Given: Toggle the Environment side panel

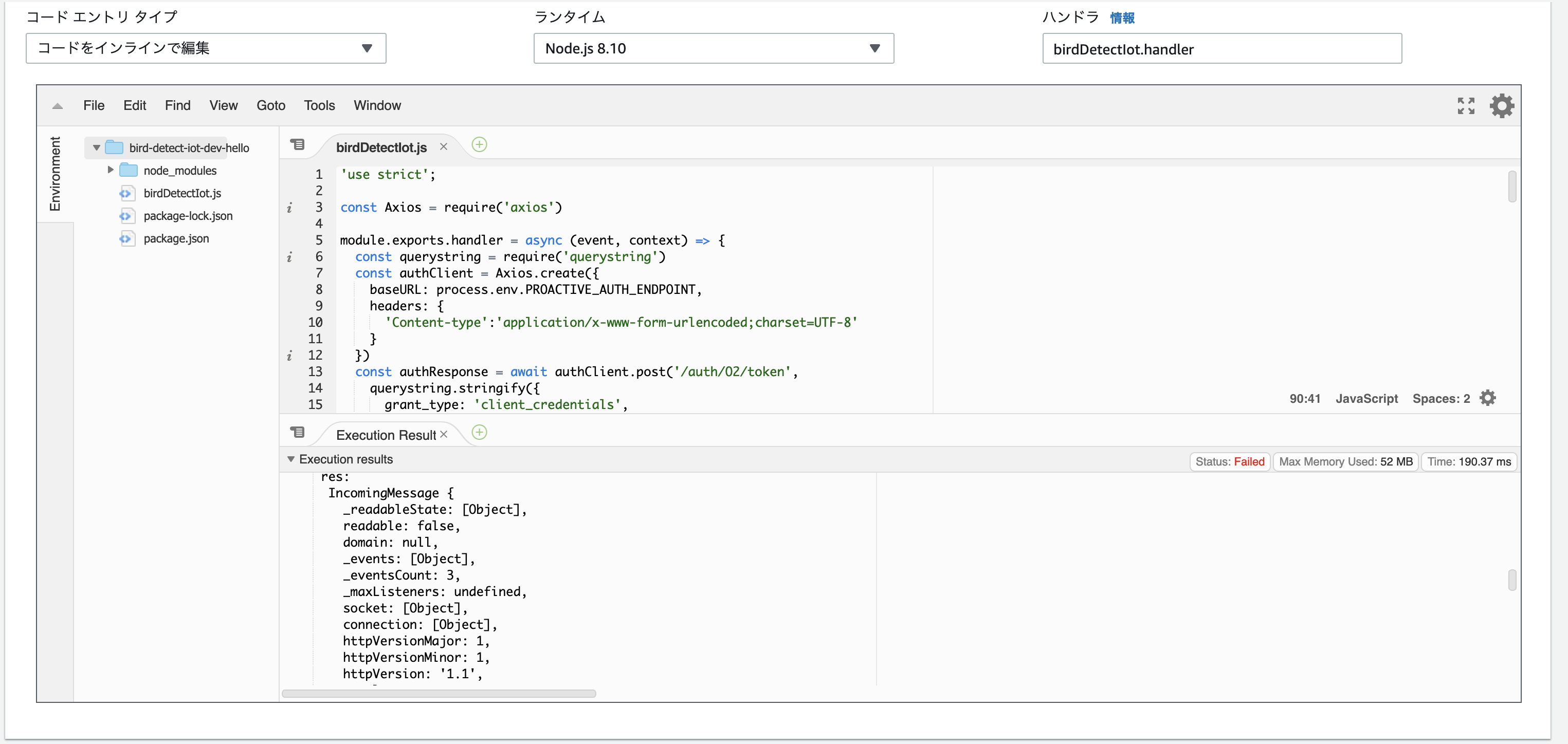Looking at the screenshot, I should (56, 174).
